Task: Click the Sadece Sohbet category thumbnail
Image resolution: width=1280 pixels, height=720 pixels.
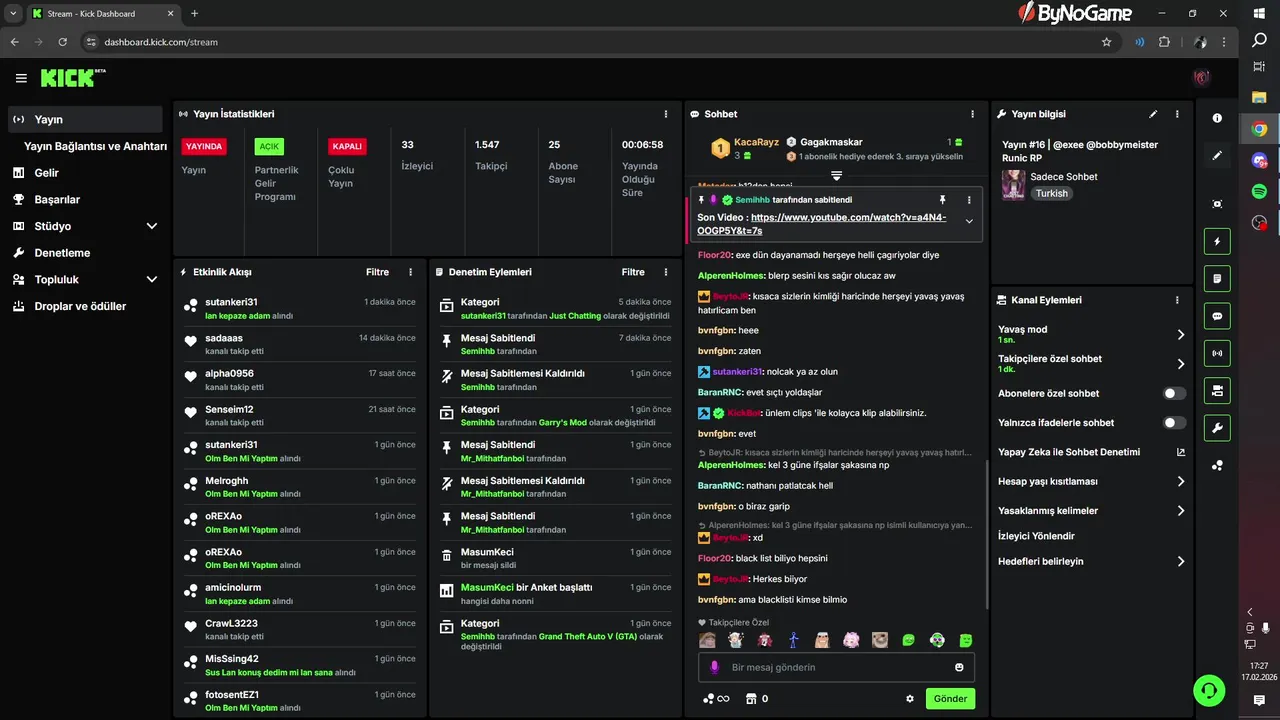Action: [1013, 185]
